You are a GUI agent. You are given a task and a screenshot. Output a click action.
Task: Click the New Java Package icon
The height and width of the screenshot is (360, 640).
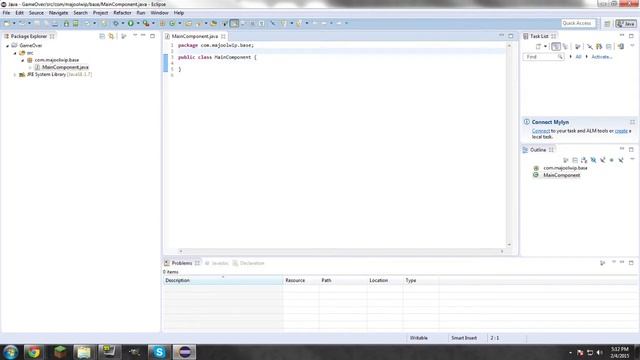pyautogui.click(x=162, y=23)
